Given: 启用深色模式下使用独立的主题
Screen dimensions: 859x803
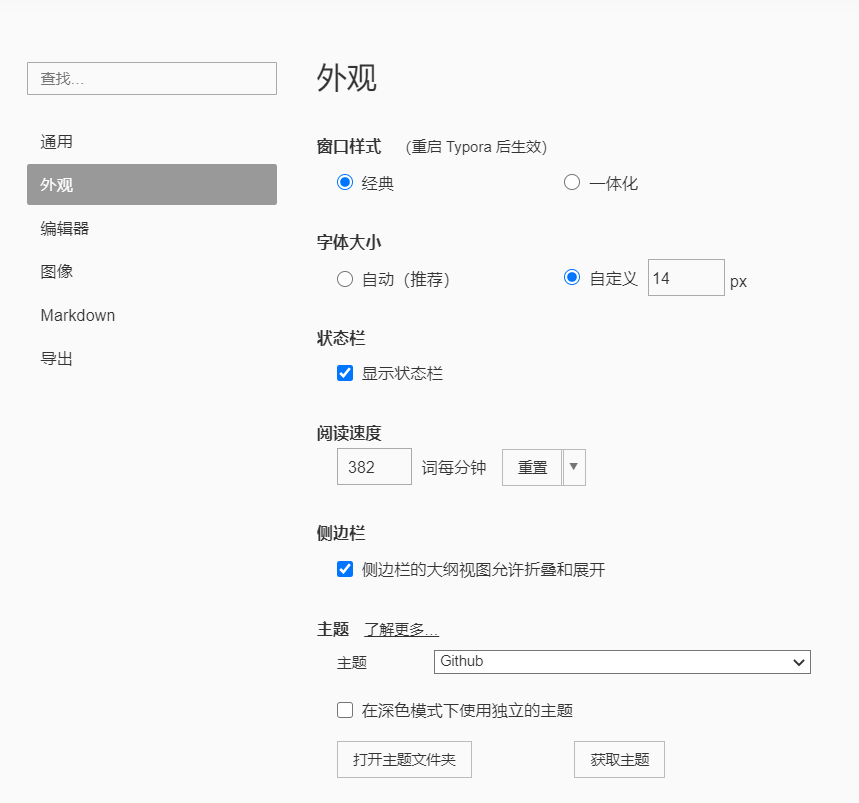Looking at the screenshot, I should coord(344,710).
